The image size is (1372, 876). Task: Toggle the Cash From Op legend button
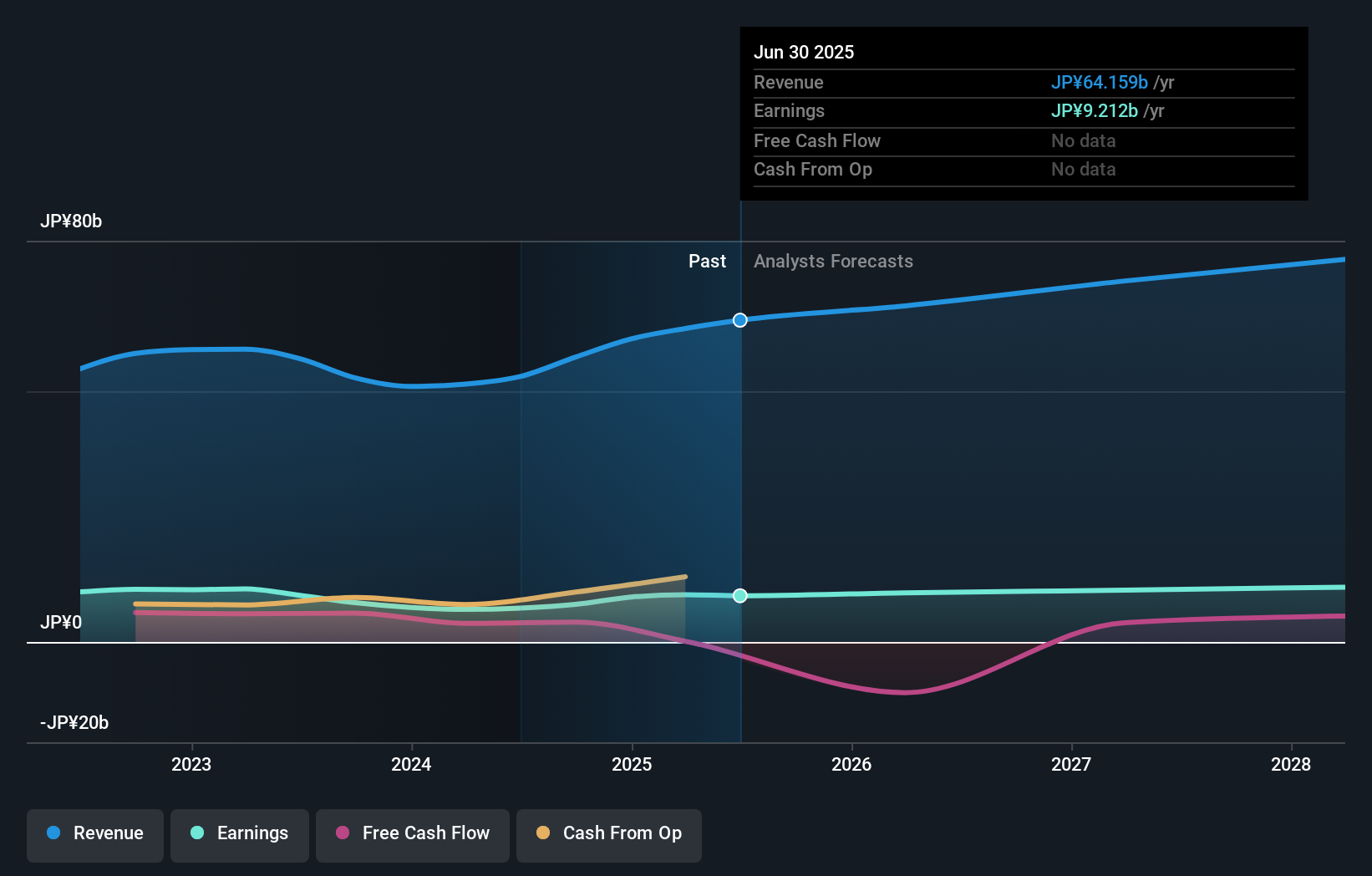pos(609,835)
